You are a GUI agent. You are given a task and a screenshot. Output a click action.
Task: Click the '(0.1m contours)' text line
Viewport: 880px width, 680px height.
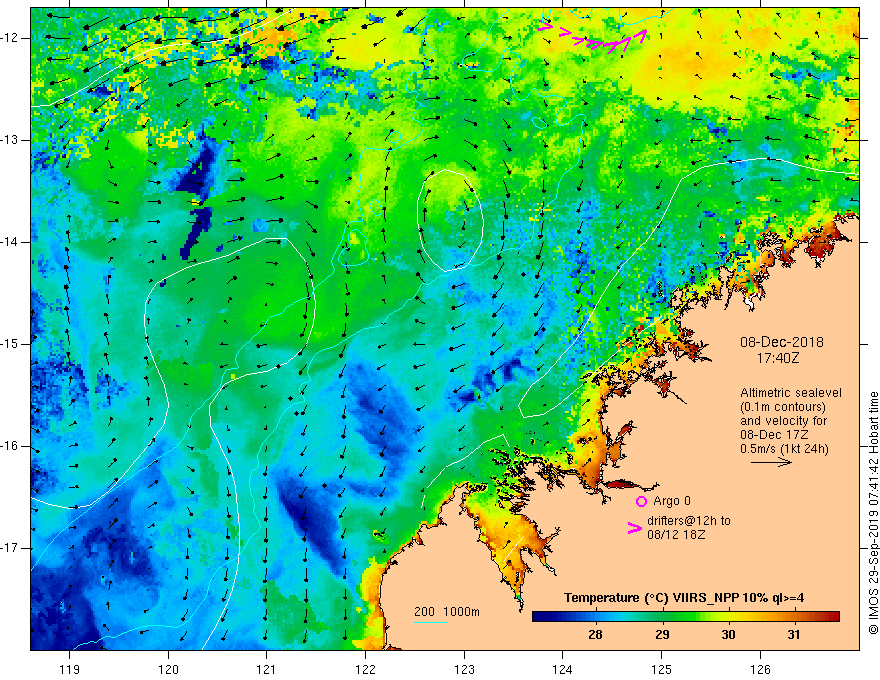[783, 407]
